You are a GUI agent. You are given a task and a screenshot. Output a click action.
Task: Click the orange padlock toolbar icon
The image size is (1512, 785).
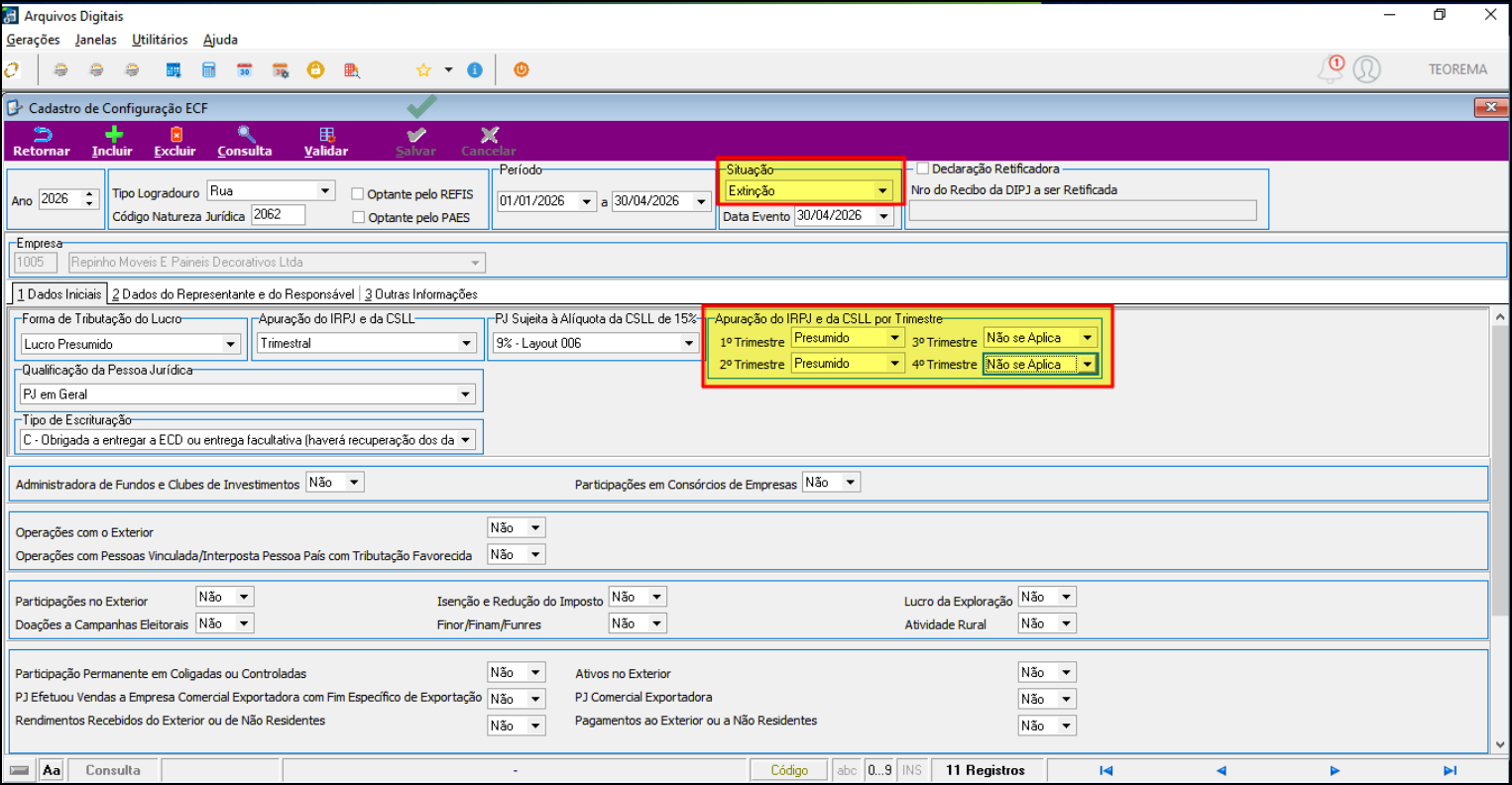[x=315, y=70]
